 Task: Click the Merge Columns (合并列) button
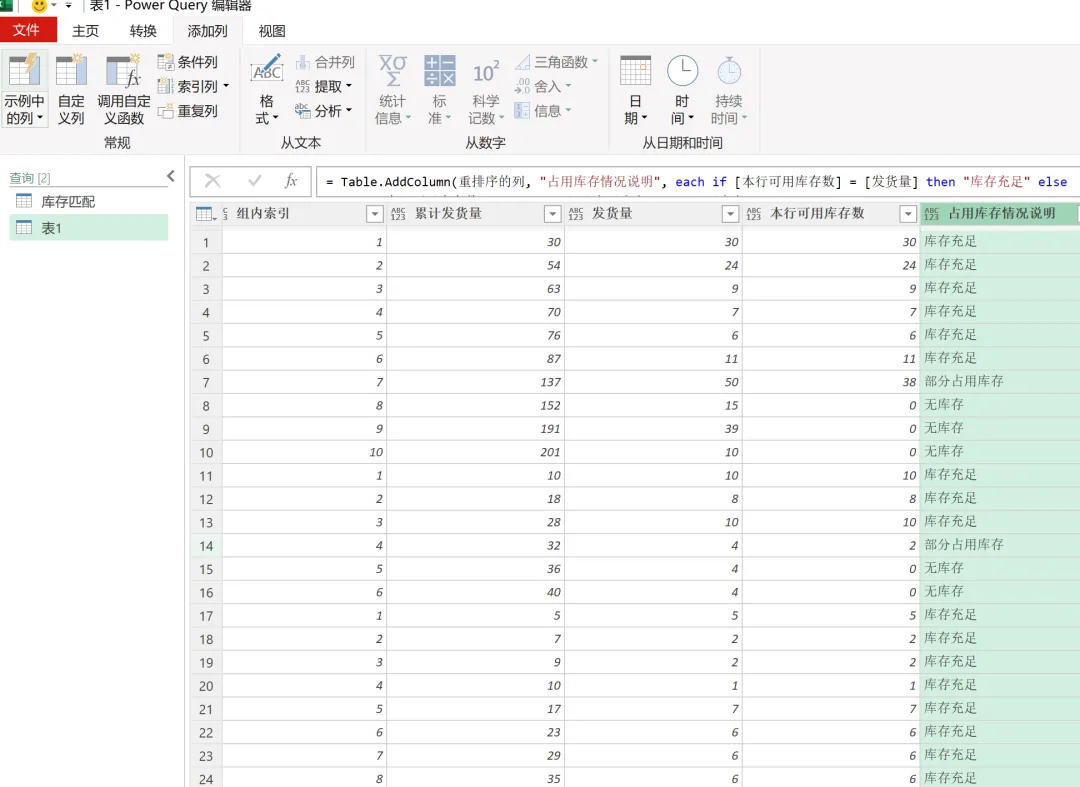pyautogui.click(x=325, y=62)
